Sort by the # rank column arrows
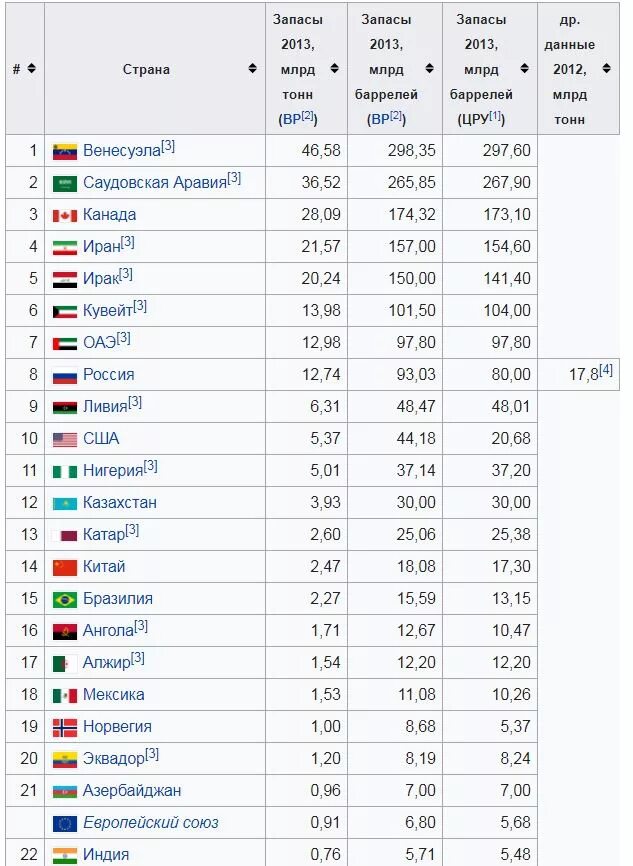 [x=31, y=68]
